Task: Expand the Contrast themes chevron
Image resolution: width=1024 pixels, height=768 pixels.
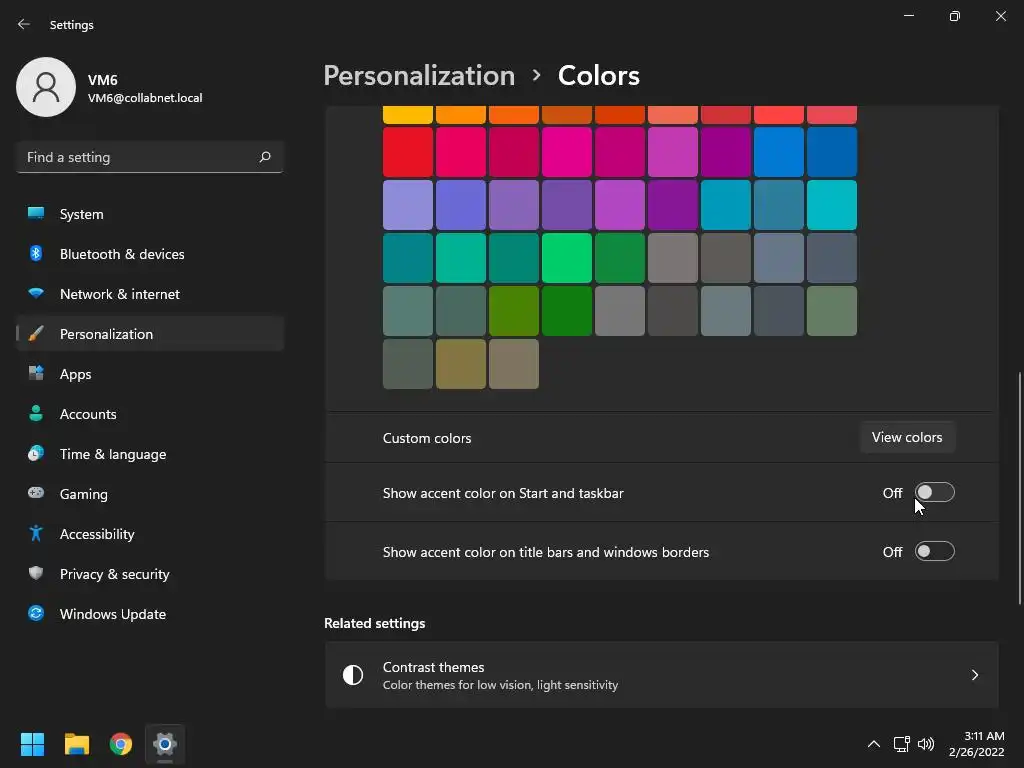Action: coord(975,675)
